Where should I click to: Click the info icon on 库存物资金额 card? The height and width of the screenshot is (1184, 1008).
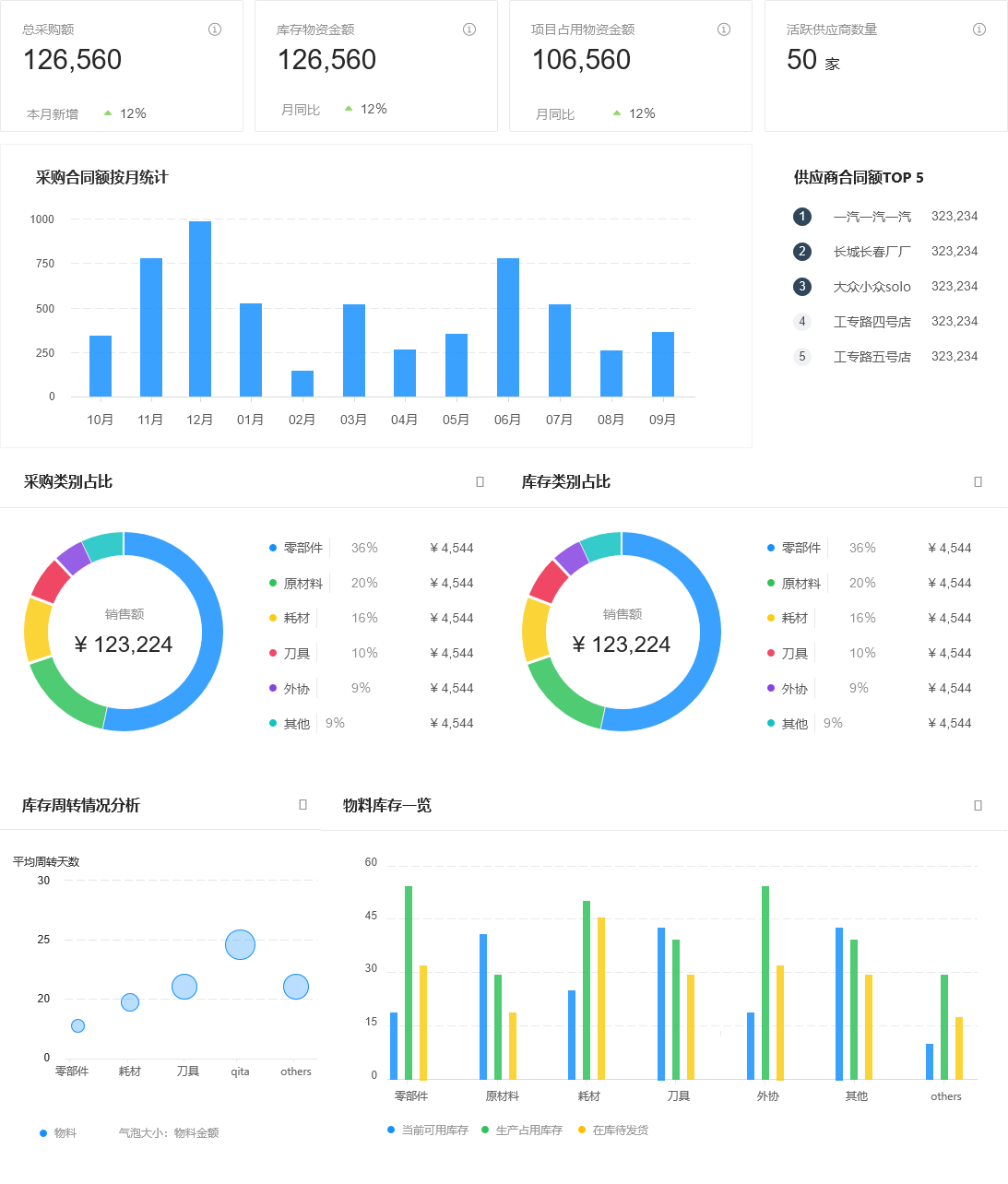469,30
